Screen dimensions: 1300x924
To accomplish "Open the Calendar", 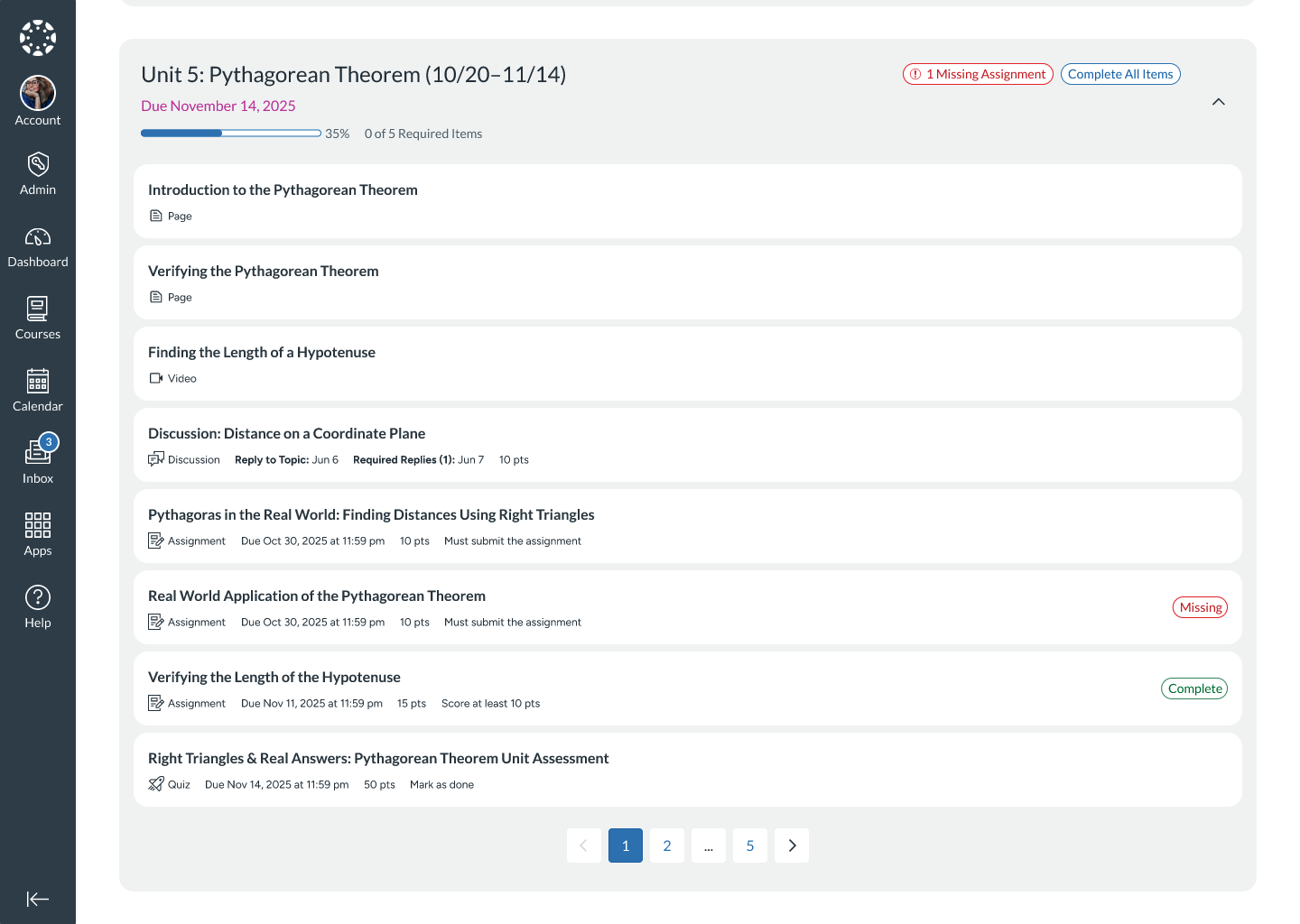I will point(37,390).
